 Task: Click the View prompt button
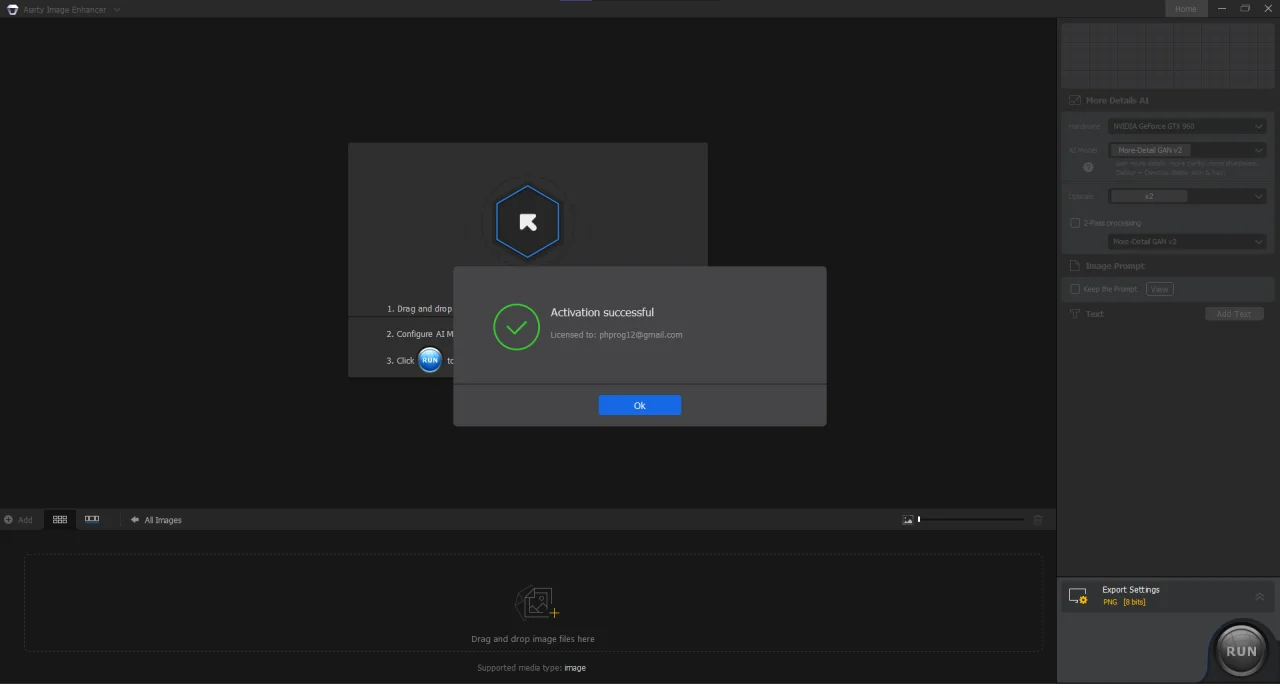pyautogui.click(x=1160, y=289)
